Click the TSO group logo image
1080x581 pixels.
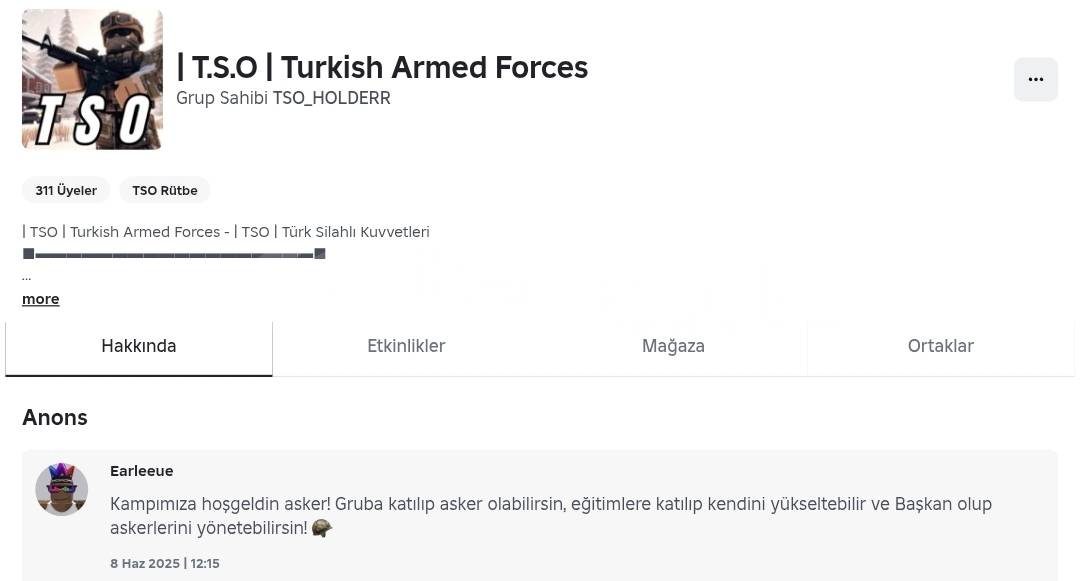point(92,79)
